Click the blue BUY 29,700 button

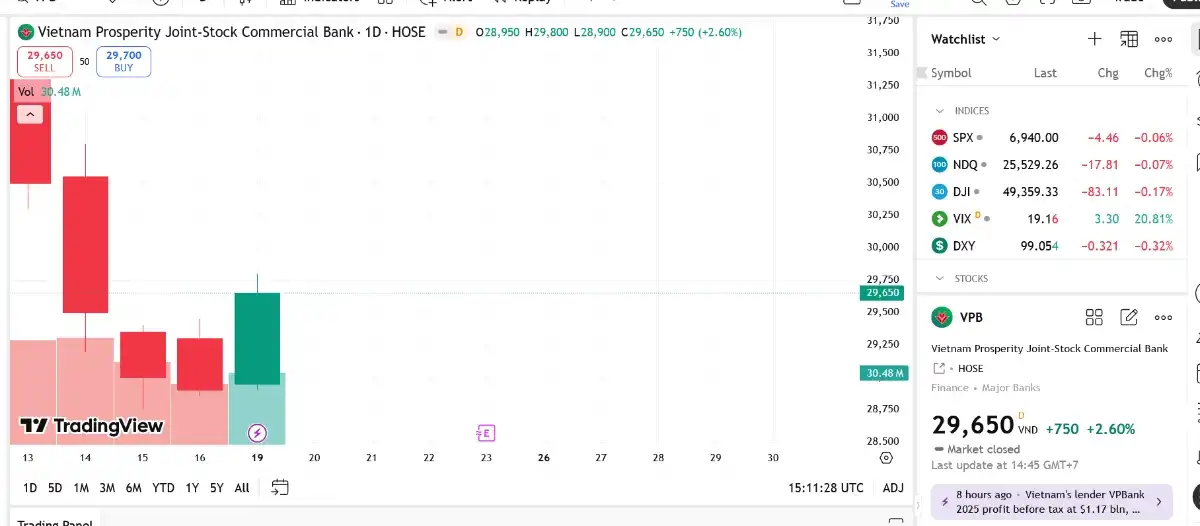point(124,61)
